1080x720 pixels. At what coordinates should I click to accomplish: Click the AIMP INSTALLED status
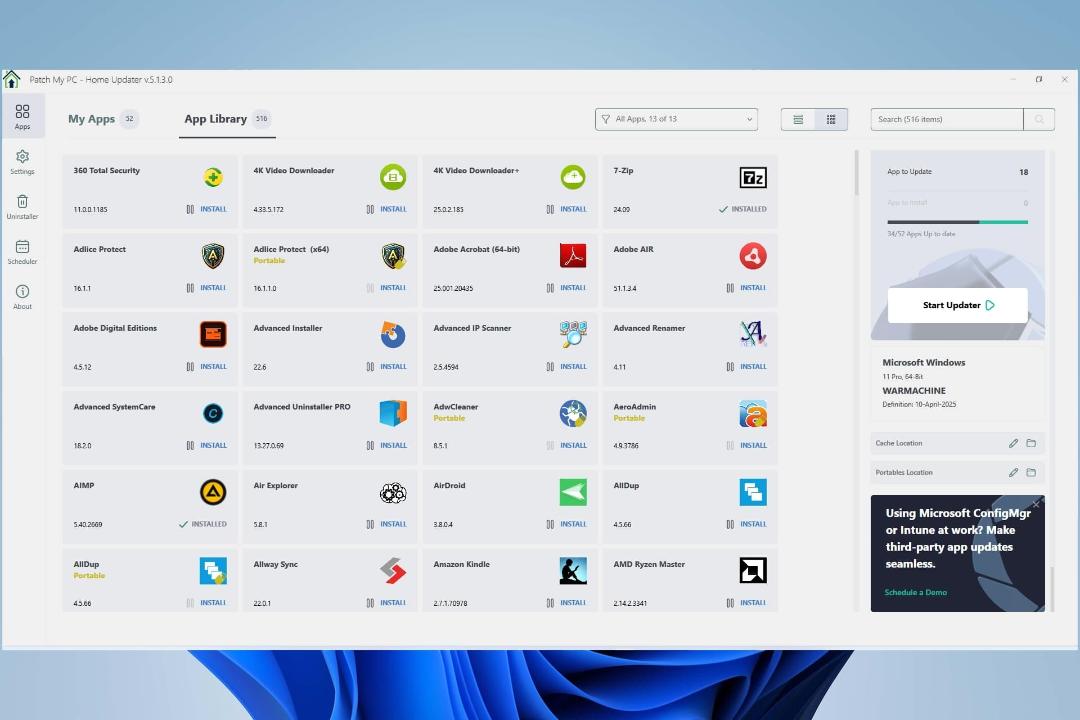coord(202,524)
